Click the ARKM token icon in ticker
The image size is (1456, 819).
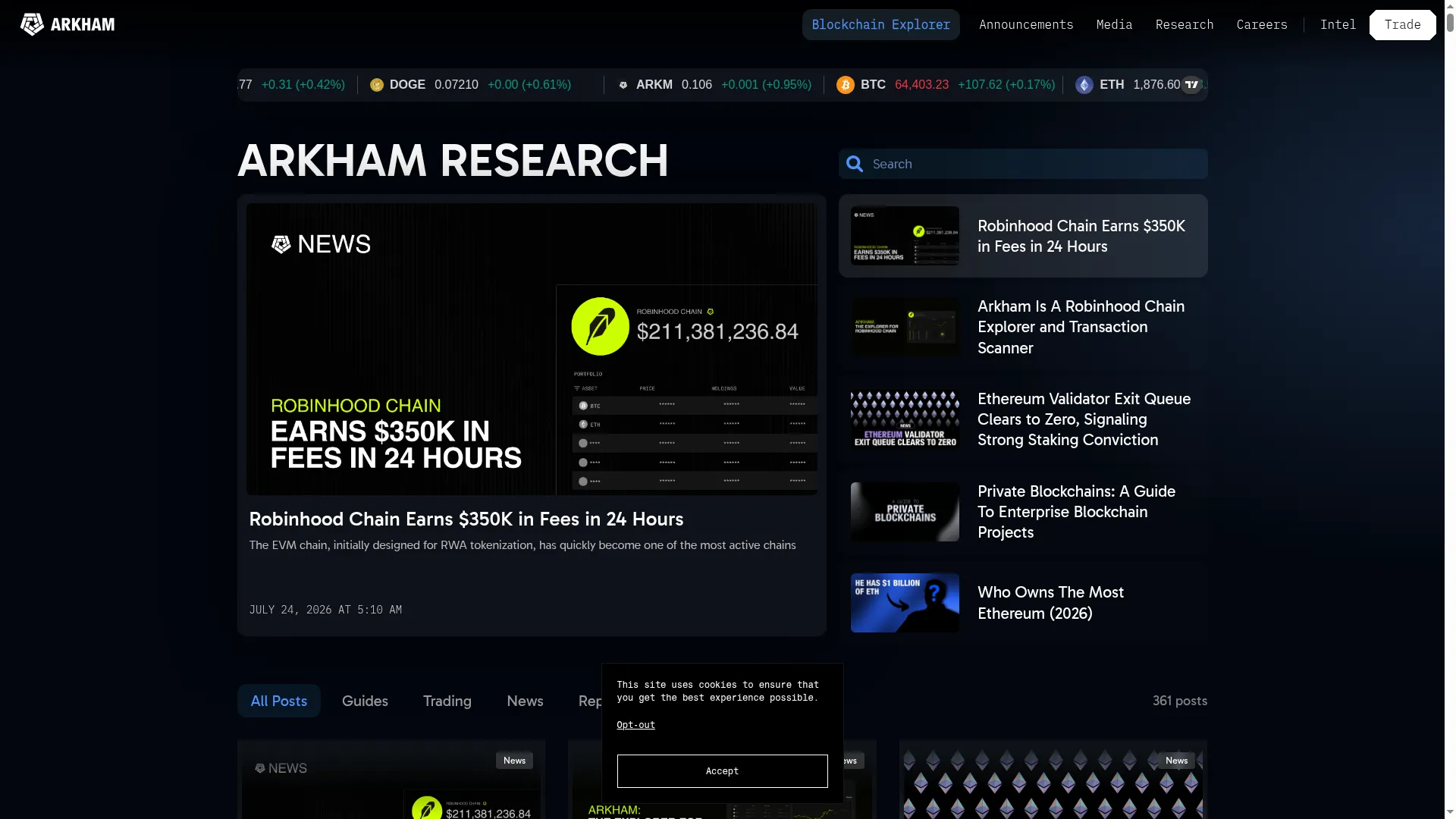point(623,85)
